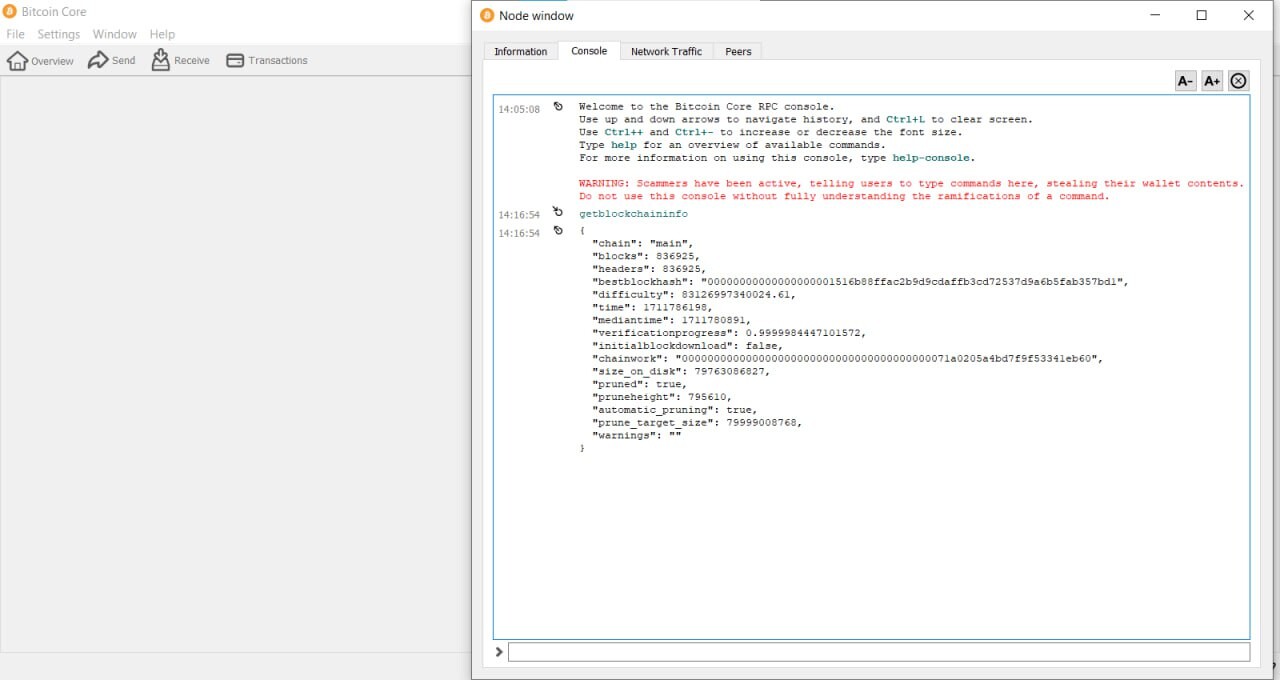Screen dimensions: 1280x680
Task: Click the icon beside the getblockchaininfo command
Action: 558,212
